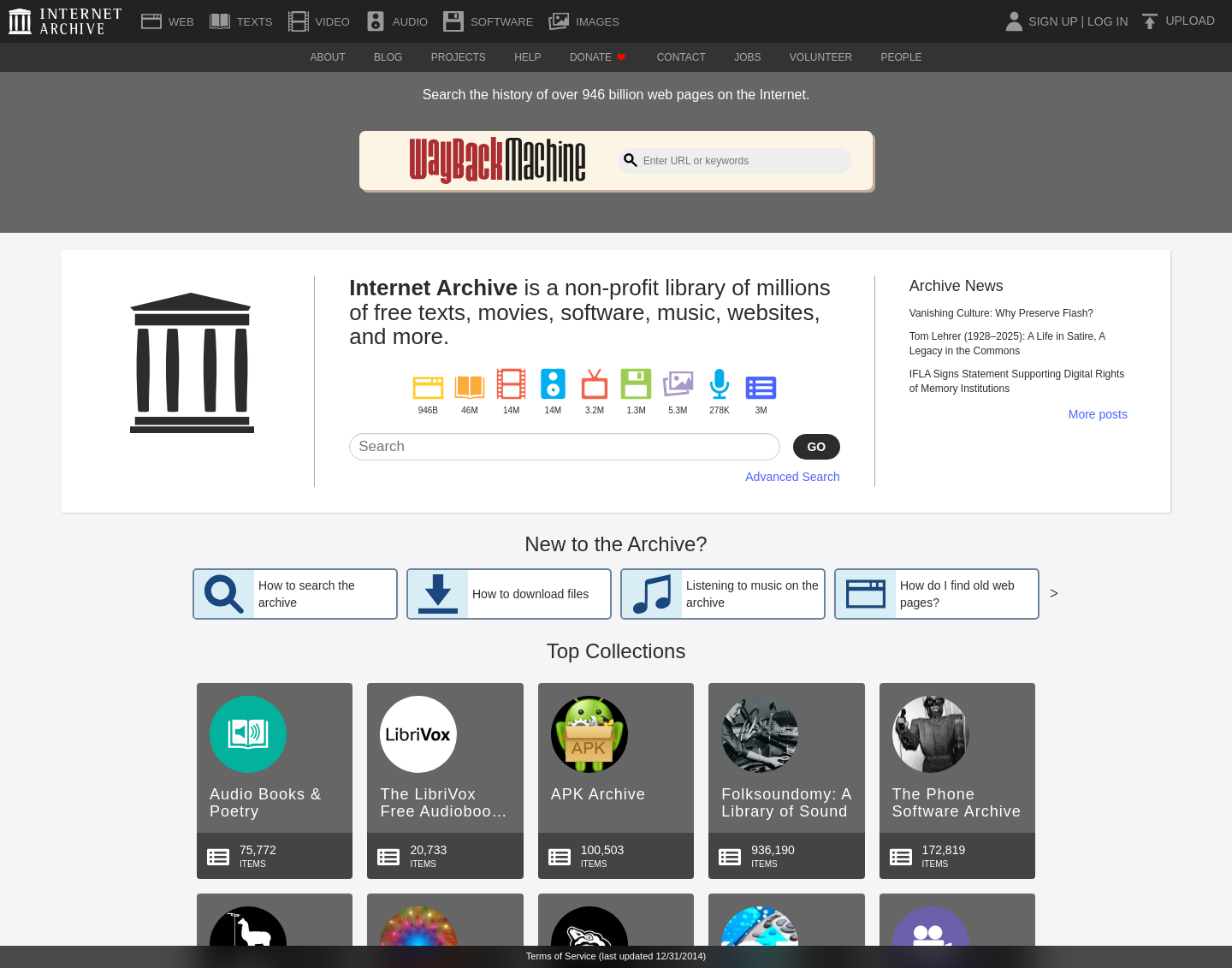Click the More posts link
The height and width of the screenshot is (968, 1232).
point(1098,414)
